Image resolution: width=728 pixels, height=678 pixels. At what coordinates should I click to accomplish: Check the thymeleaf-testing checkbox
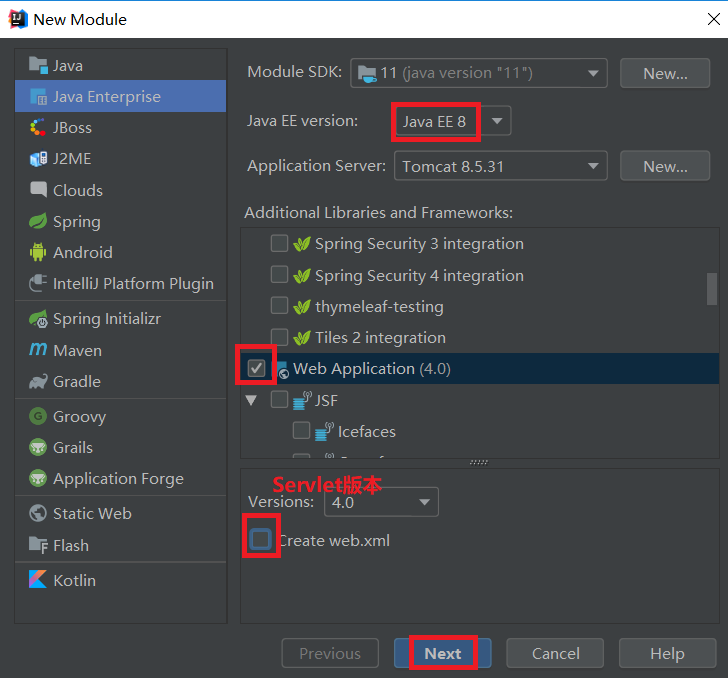pyautogui.click(x=279, y=306)
